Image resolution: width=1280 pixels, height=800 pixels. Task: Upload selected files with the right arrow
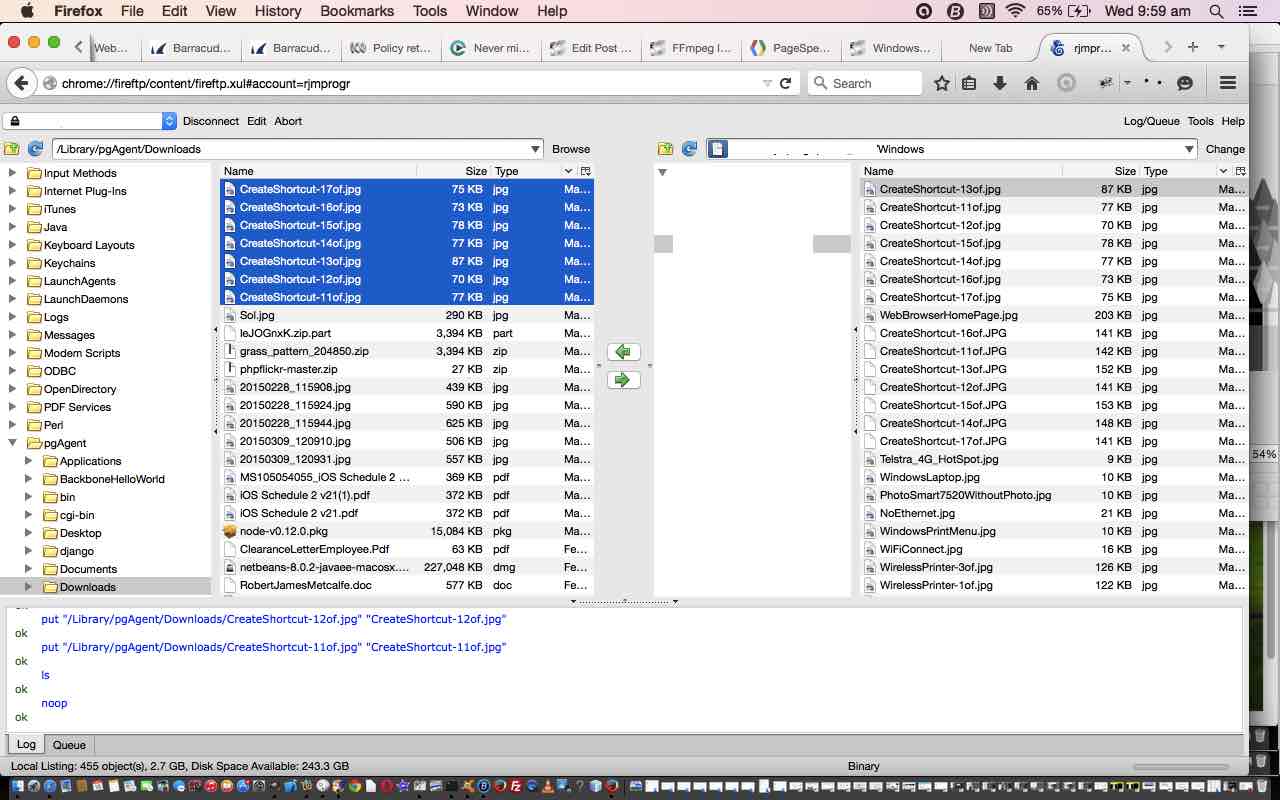[624, 380]
